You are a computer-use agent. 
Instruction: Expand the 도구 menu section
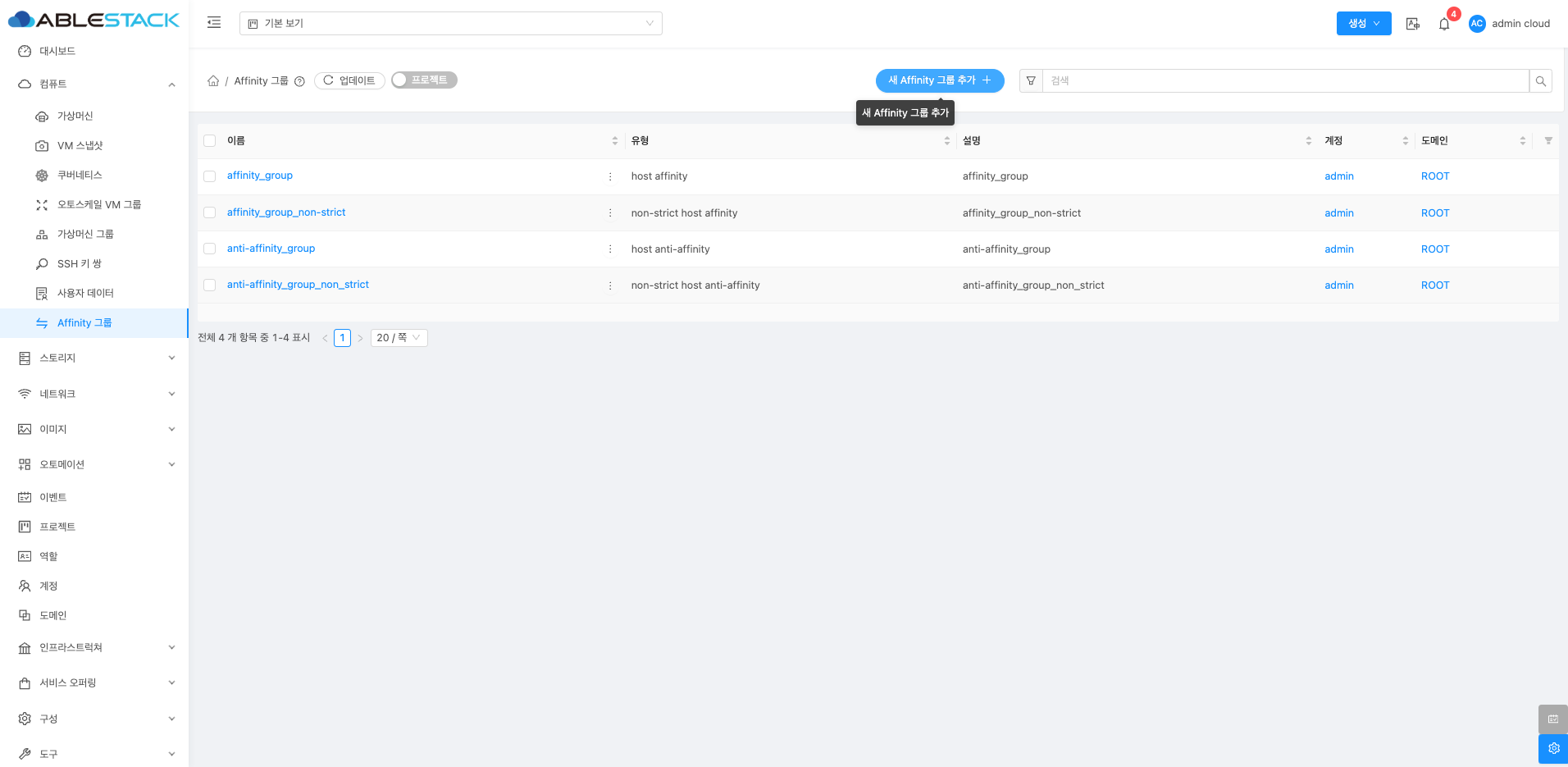pyautogui.click(x=94, y=755)
